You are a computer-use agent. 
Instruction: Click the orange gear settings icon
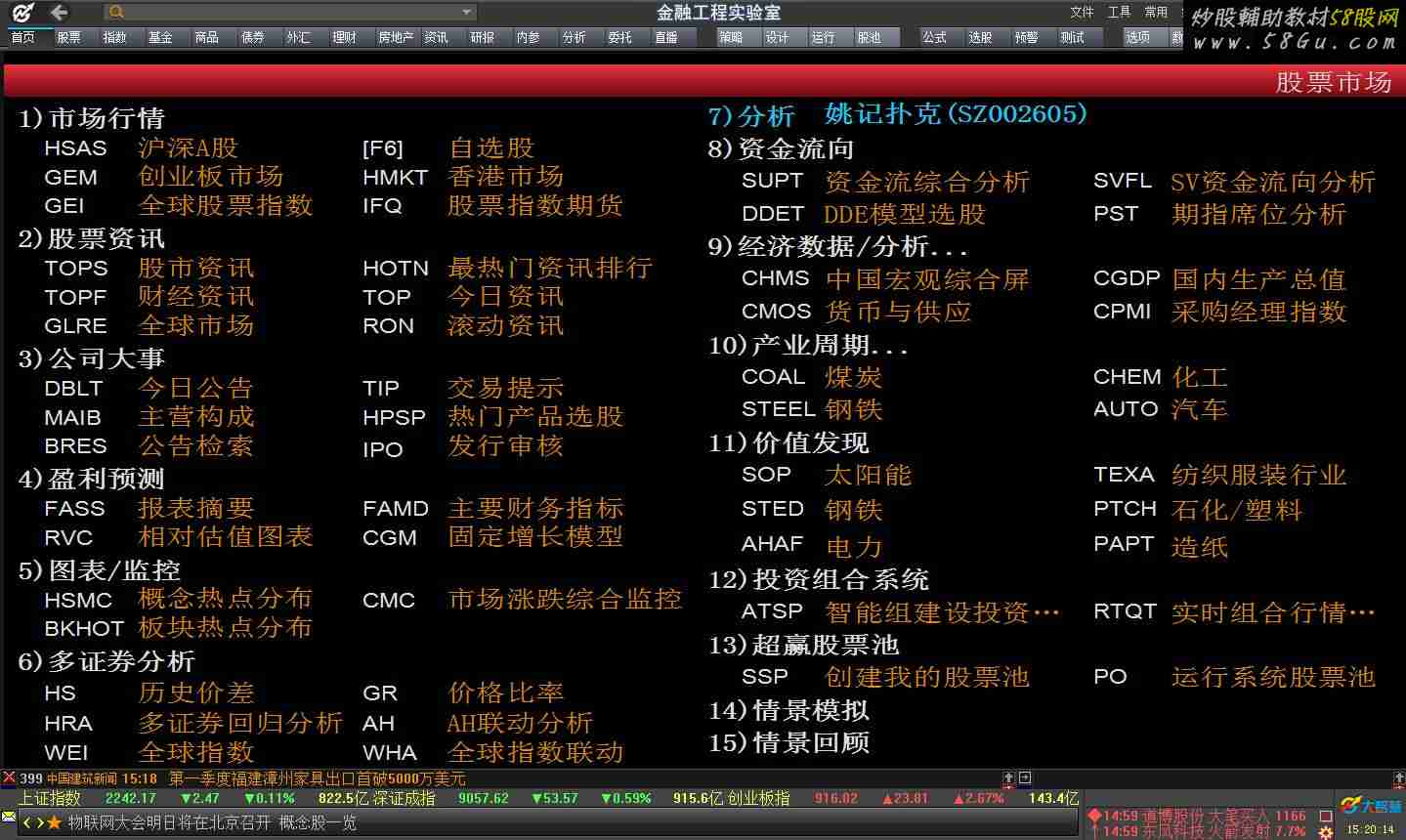coord(1325,832)
